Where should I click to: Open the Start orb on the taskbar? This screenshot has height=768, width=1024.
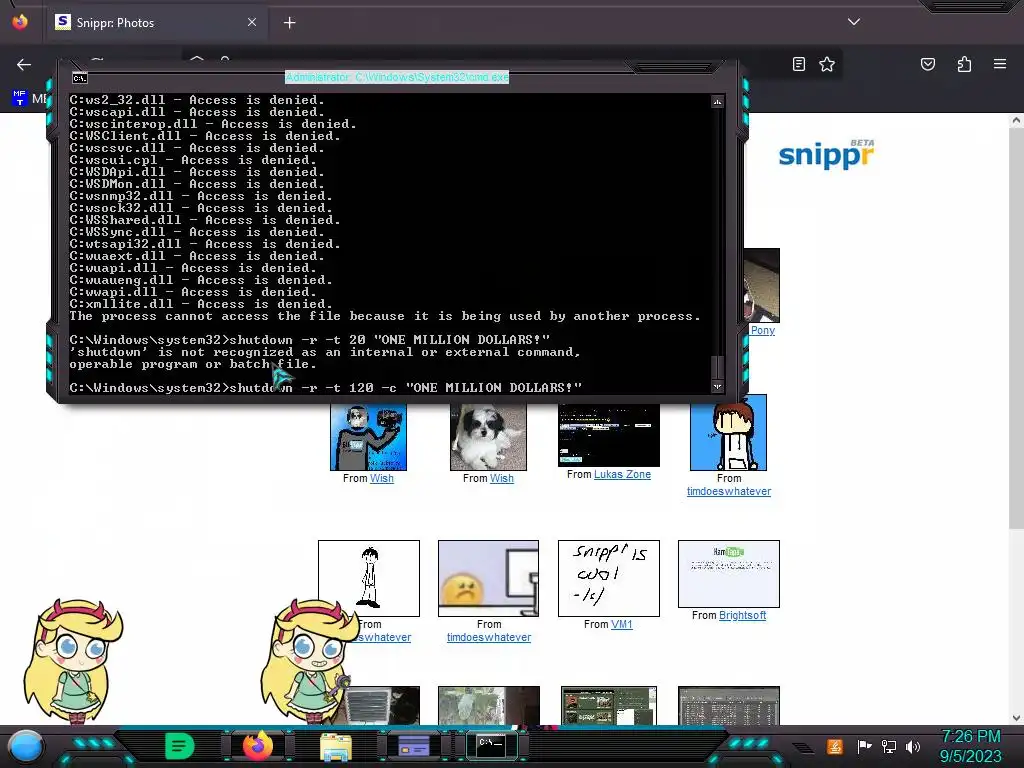click(x=25, y=746)
